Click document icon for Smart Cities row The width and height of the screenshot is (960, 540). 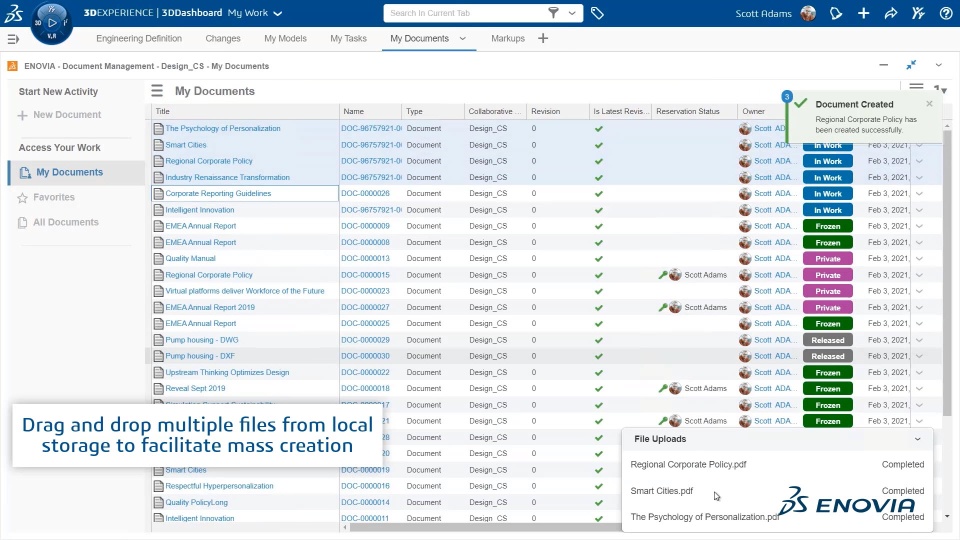coord(159,145)
